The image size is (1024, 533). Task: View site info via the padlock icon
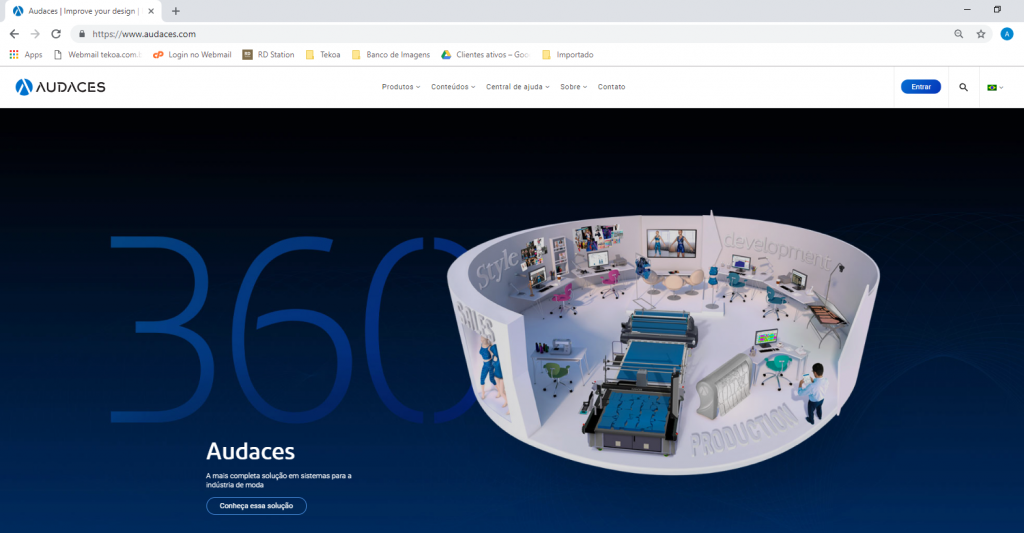[x=82, y=34]
